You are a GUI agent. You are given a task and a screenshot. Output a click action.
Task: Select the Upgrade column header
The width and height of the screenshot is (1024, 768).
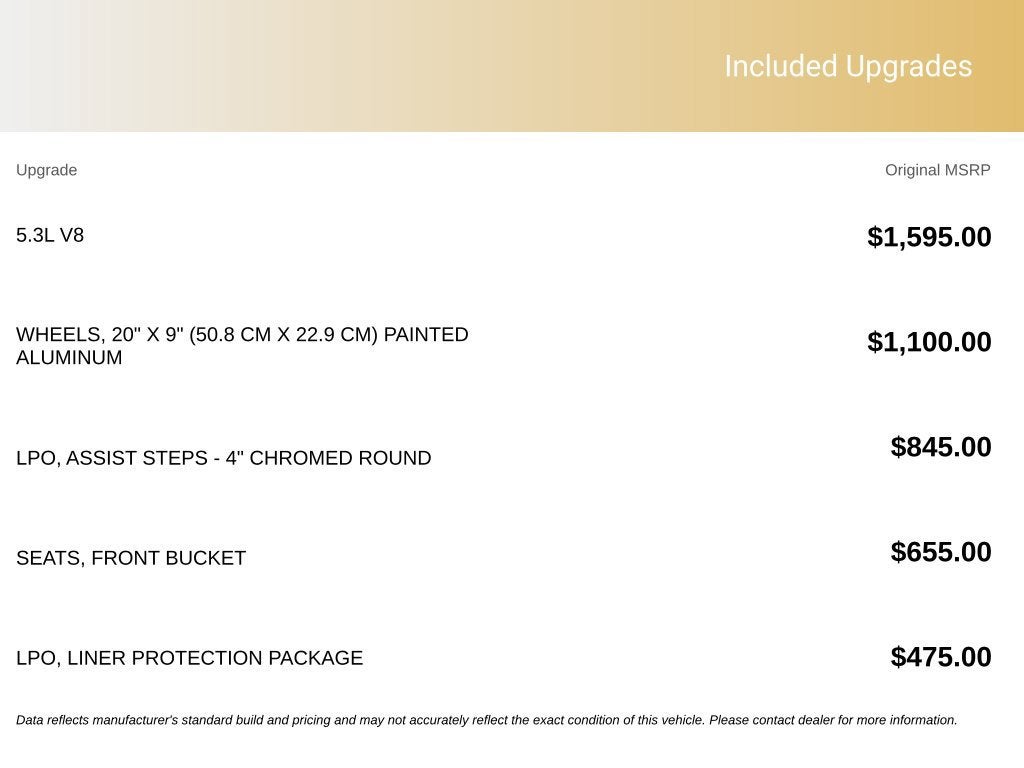click(46, 170)
